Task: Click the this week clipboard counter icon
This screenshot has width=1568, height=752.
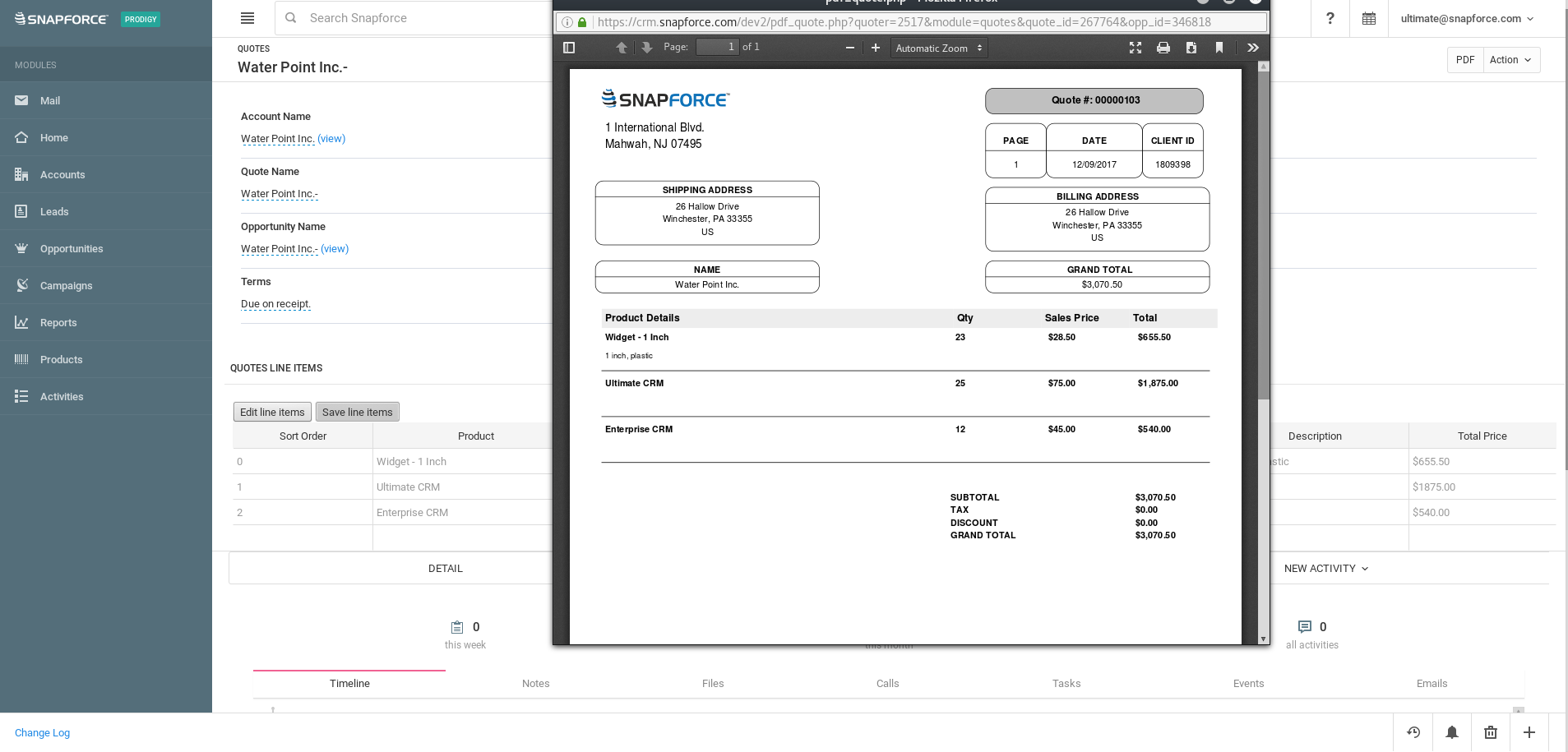Action: [x=458, y=627]
